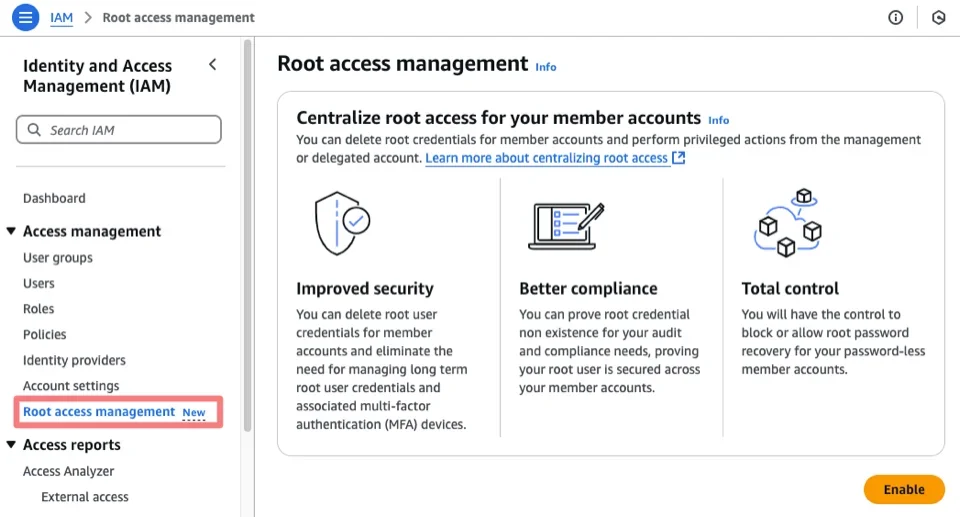Screen dimensions: 960x517
Task: Open Roles in the sidebar
Action: [x=39, y=309]
